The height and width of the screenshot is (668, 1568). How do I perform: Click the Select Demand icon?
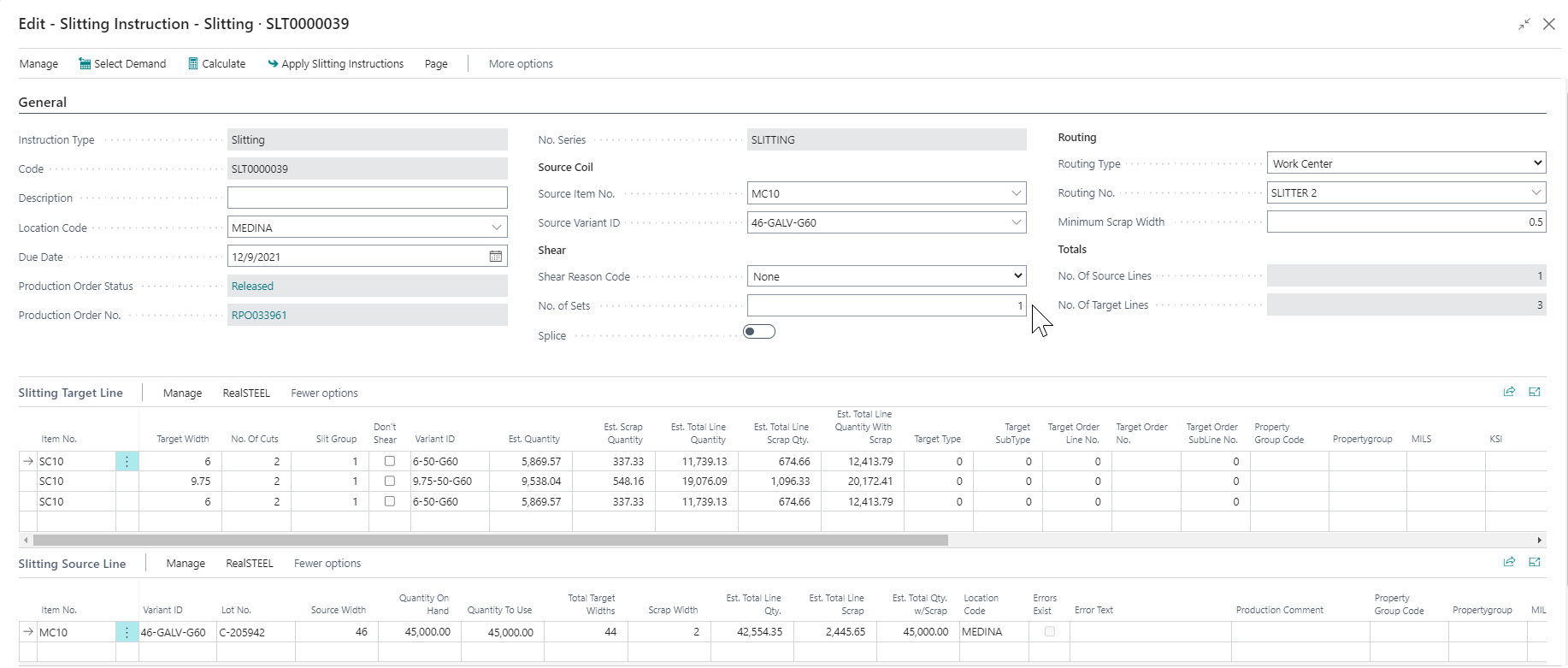pos(85,63)
